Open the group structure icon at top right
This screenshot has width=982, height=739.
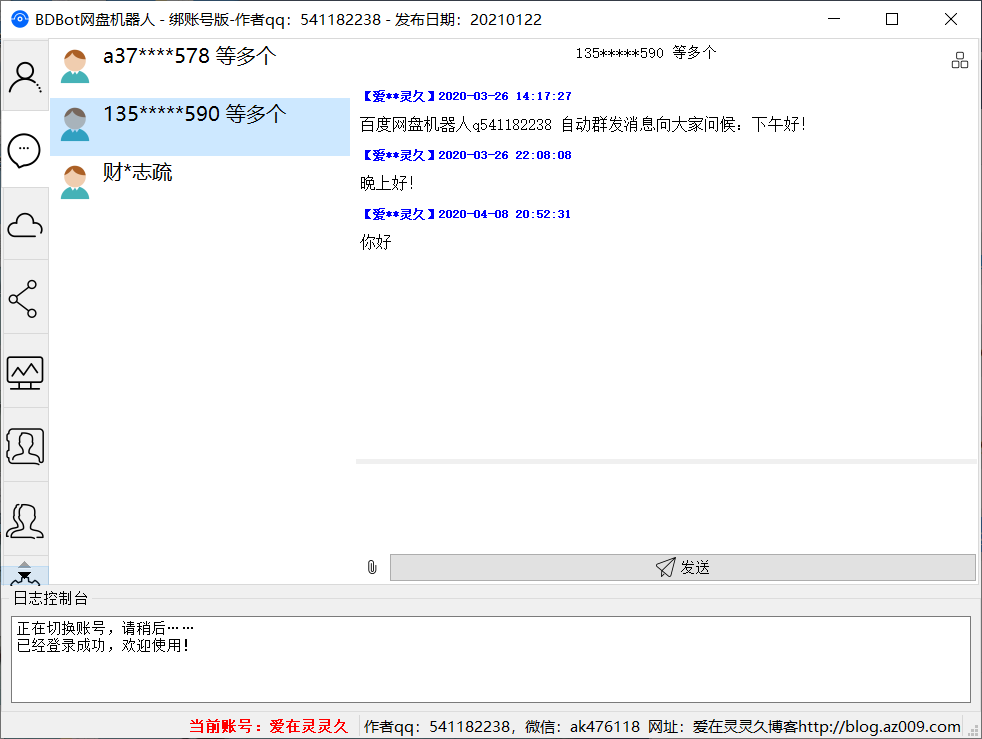(x=960, y=59)
